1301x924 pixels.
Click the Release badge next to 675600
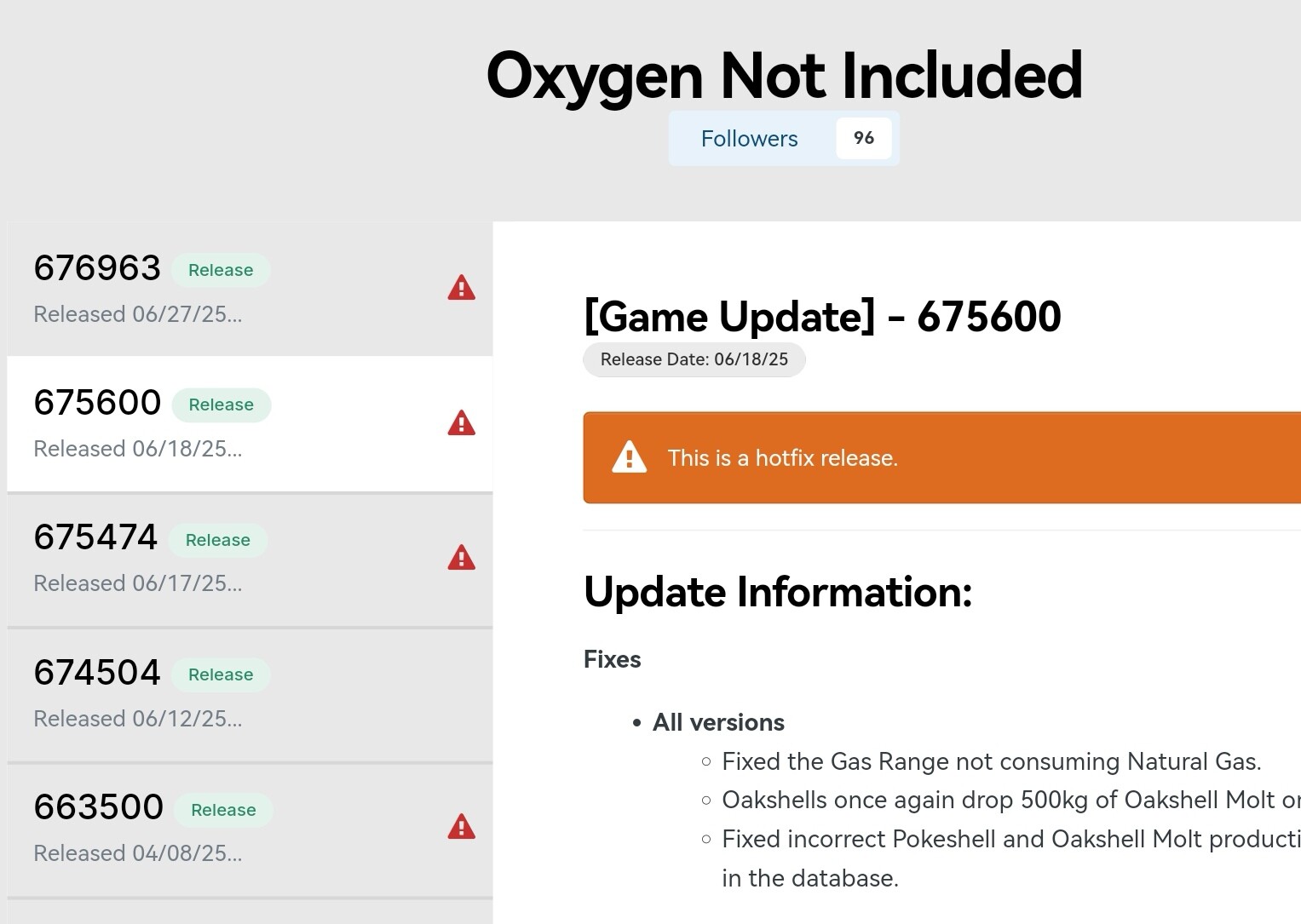tap(222, 405)
